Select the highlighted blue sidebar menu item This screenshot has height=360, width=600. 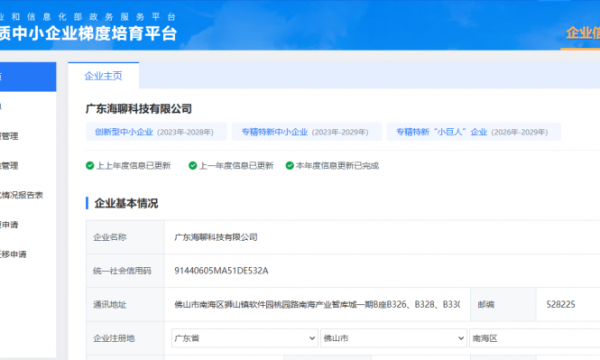point(28,77)
